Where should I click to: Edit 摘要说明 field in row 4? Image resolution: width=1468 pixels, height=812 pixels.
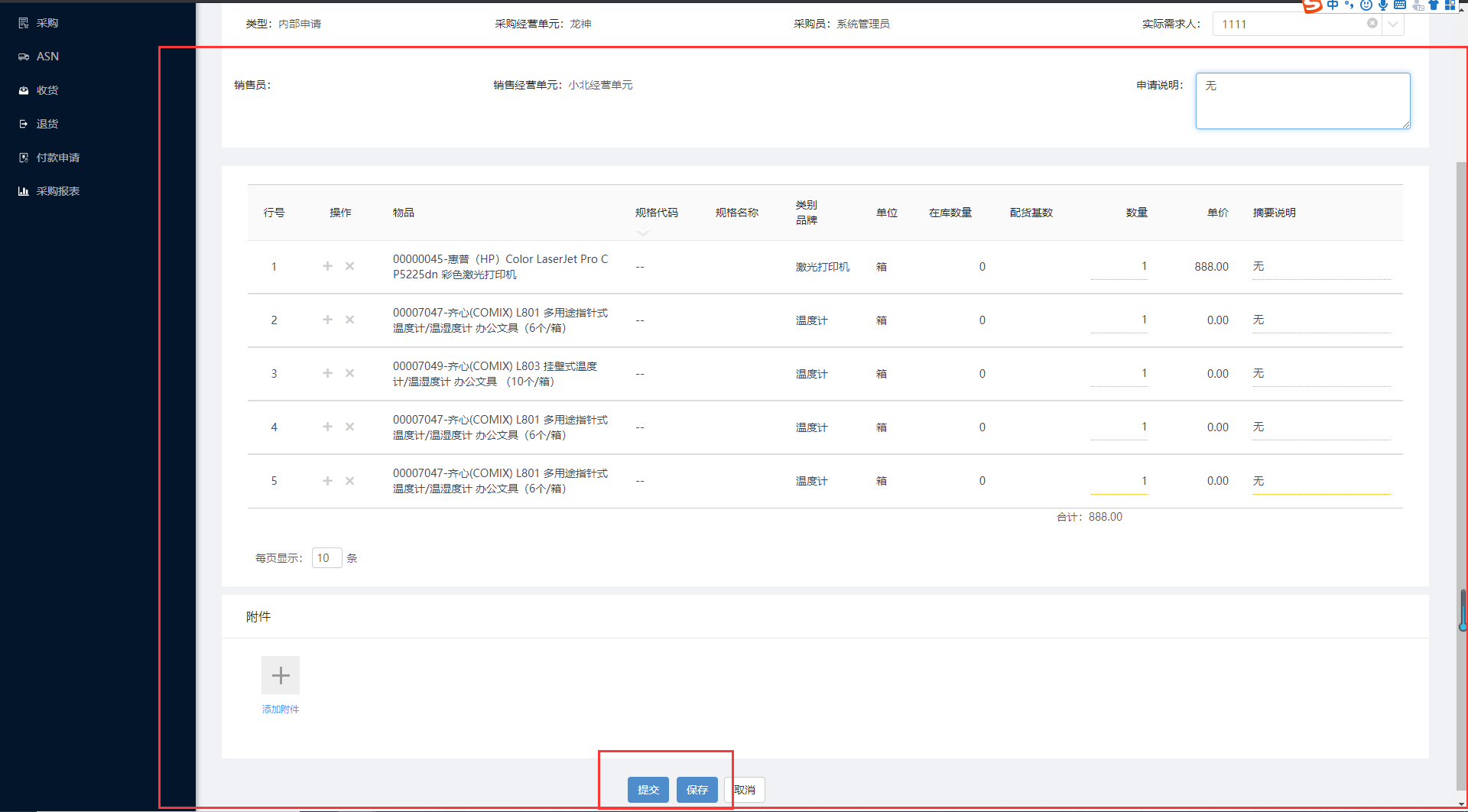point(1321,427)
